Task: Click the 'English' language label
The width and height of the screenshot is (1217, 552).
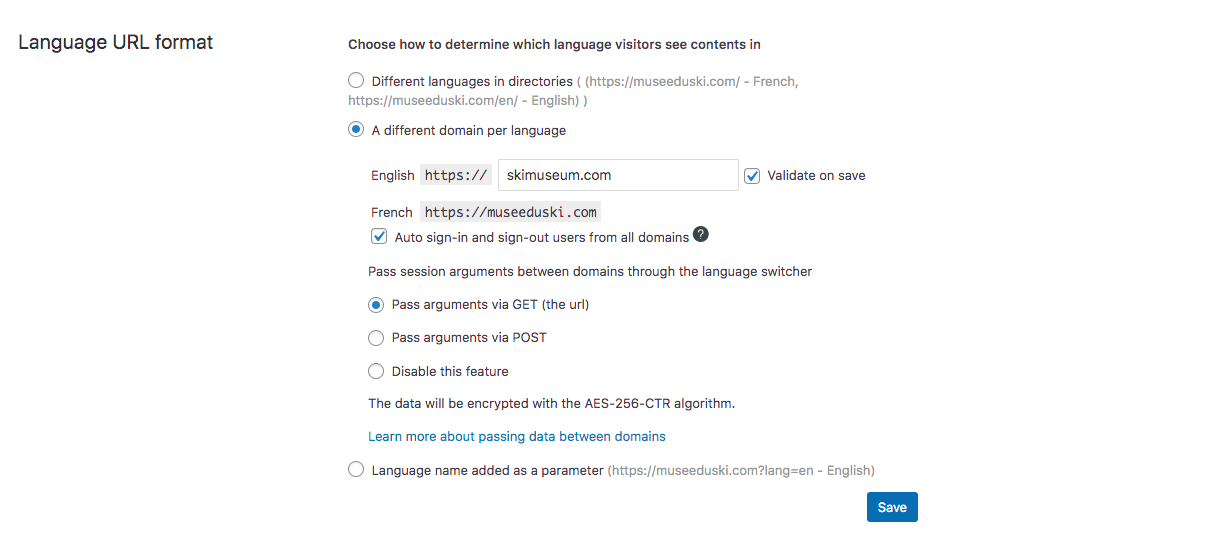Action: [392, 175]
